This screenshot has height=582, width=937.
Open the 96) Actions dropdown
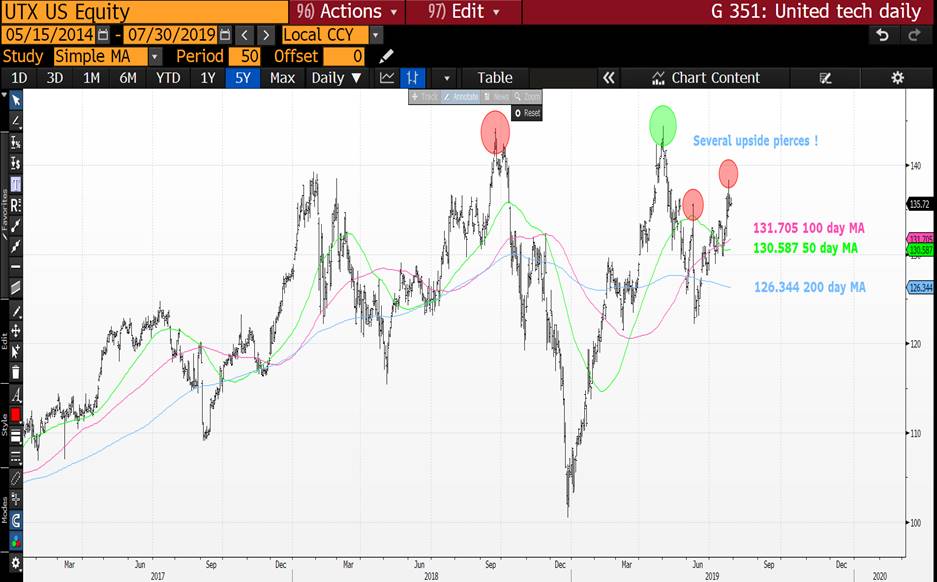click(x=347, y=11)
